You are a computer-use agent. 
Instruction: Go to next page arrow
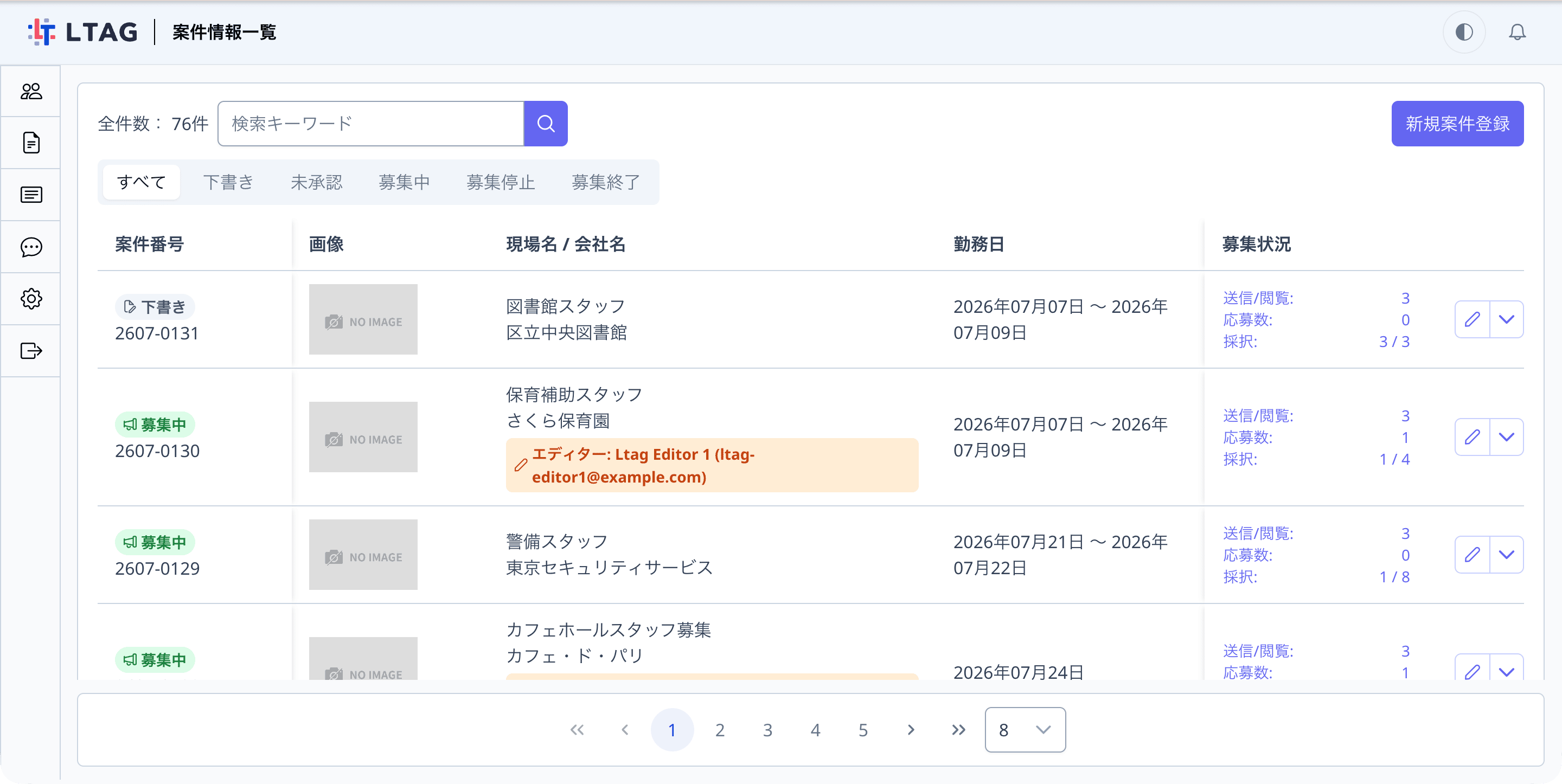(911, 729)
